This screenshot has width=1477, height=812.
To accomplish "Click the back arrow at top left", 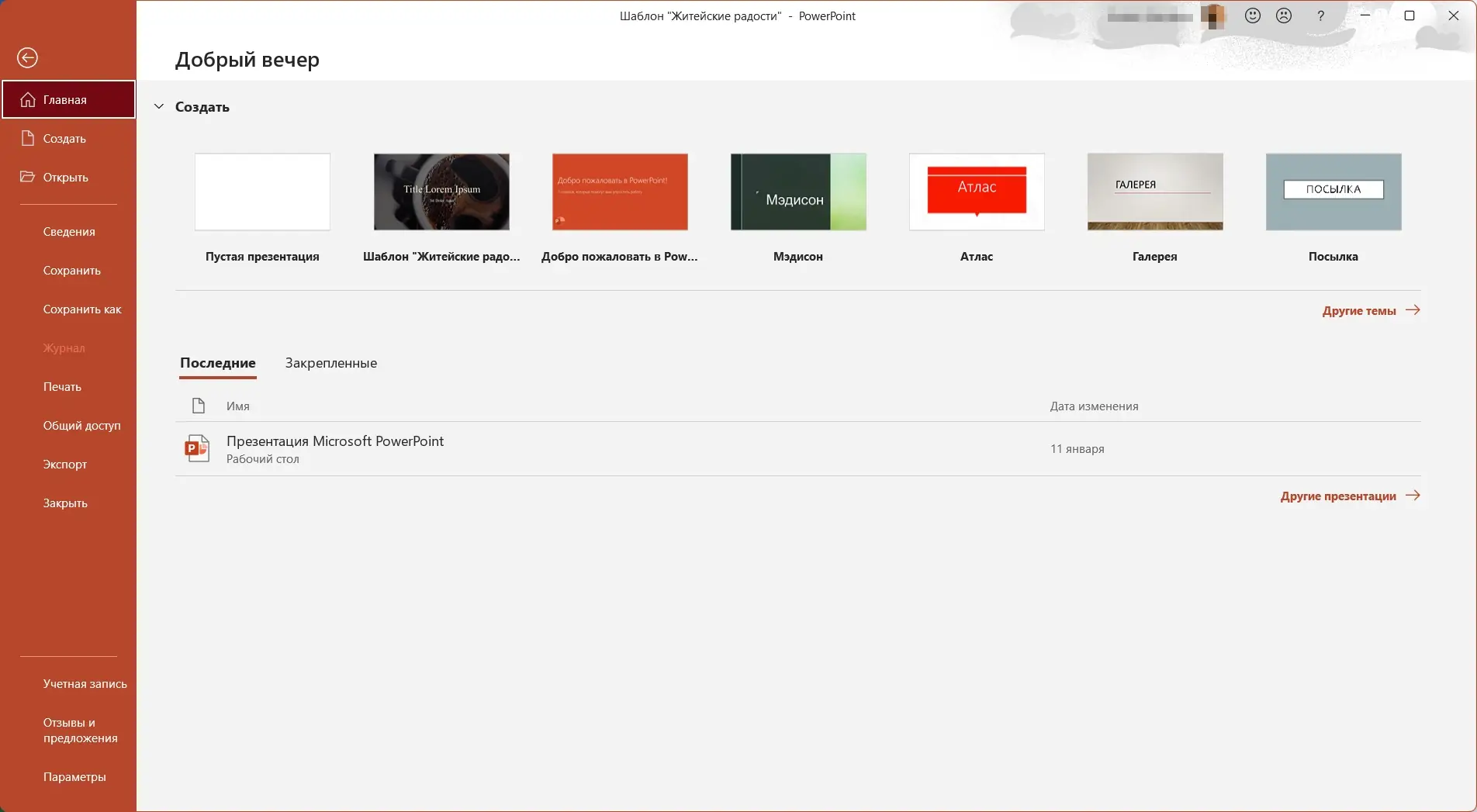I will tap(27, 57).
